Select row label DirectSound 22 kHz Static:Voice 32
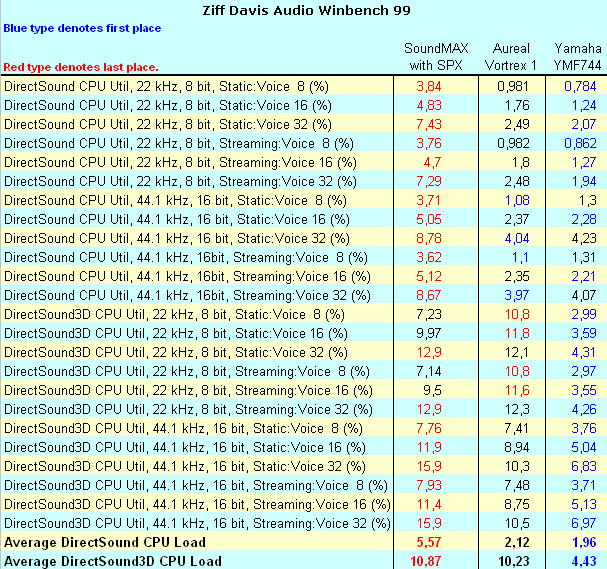The height and width of the screenshot is (569, 607). click(168, 124)
